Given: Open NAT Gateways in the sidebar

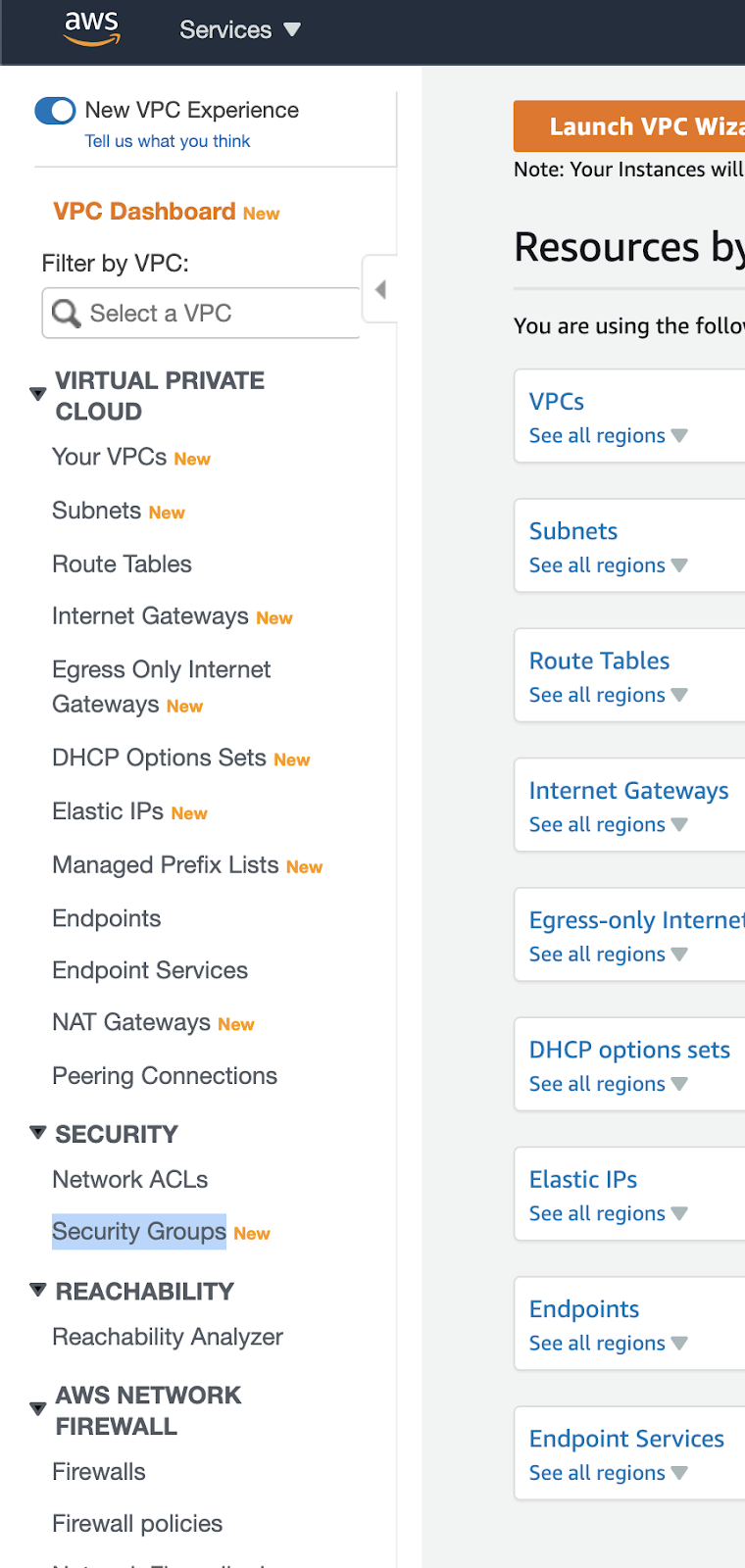Looking at the screenshot, I should pos(131,1022).
